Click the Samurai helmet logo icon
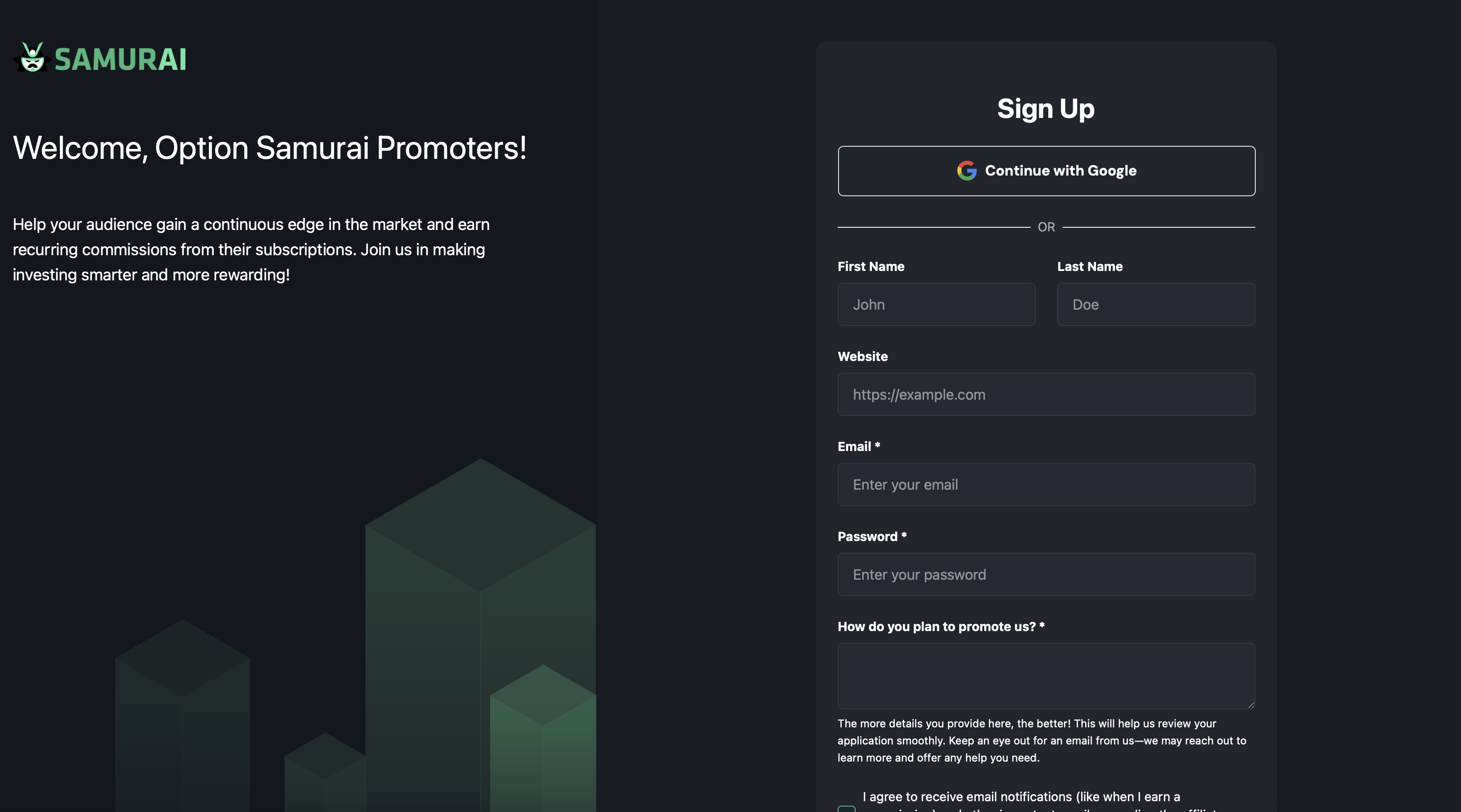 pos(32,57)
